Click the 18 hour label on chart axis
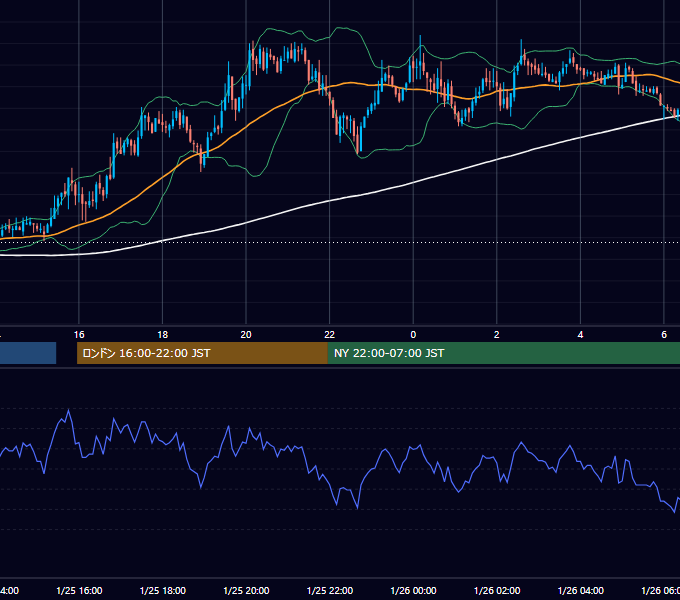 point(163,335)
